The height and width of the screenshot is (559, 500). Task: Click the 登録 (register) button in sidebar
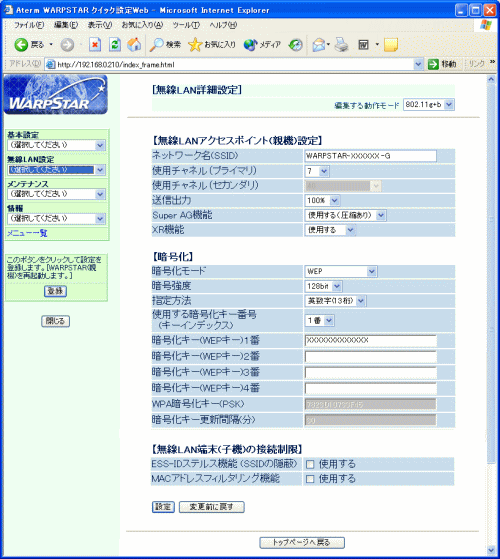(x=55, y=291)
